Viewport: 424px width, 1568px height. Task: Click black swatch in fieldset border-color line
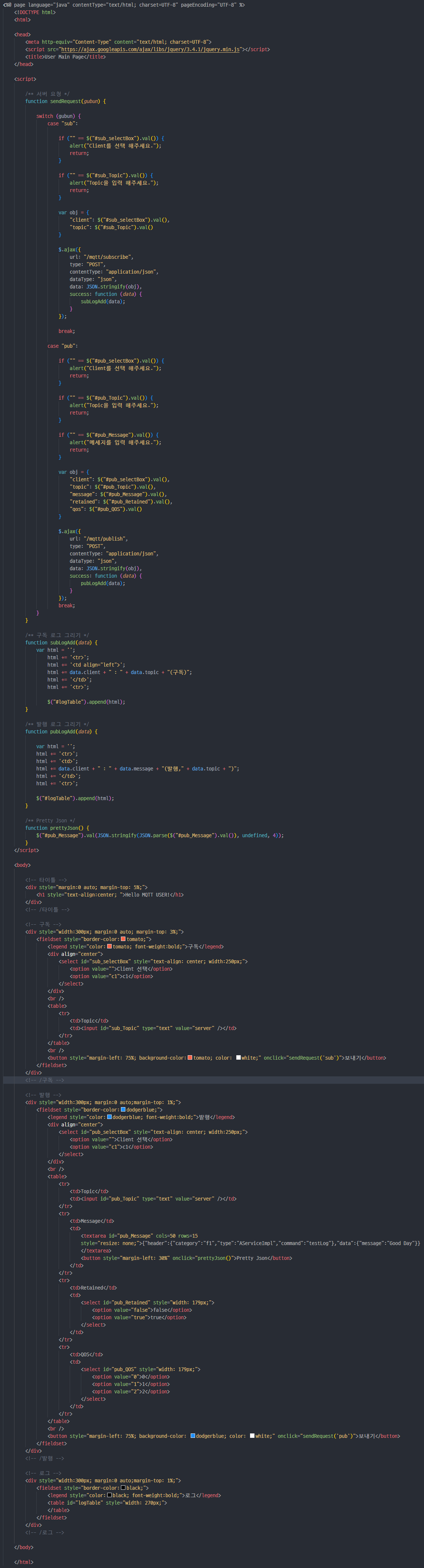pos(123,1488)
